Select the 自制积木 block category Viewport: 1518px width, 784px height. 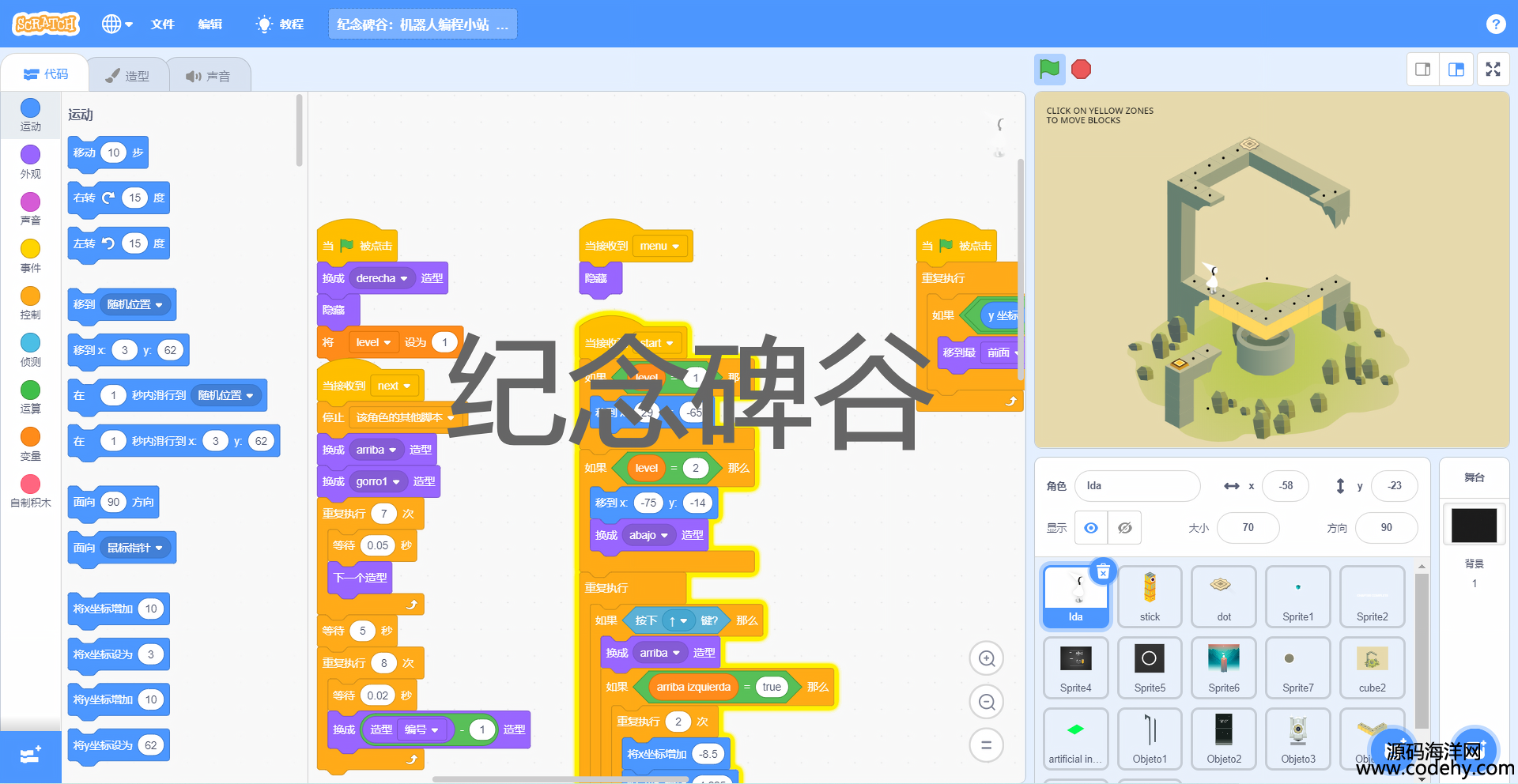coord(30,491)
